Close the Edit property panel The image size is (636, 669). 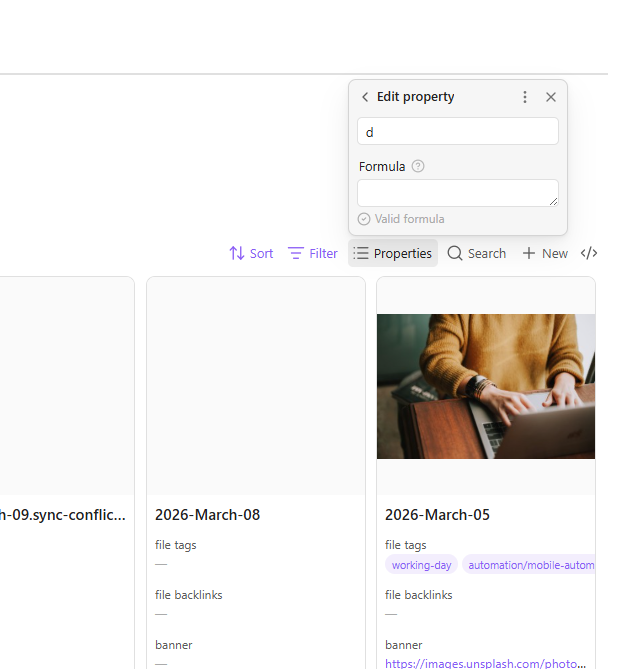tap(551, 97)
